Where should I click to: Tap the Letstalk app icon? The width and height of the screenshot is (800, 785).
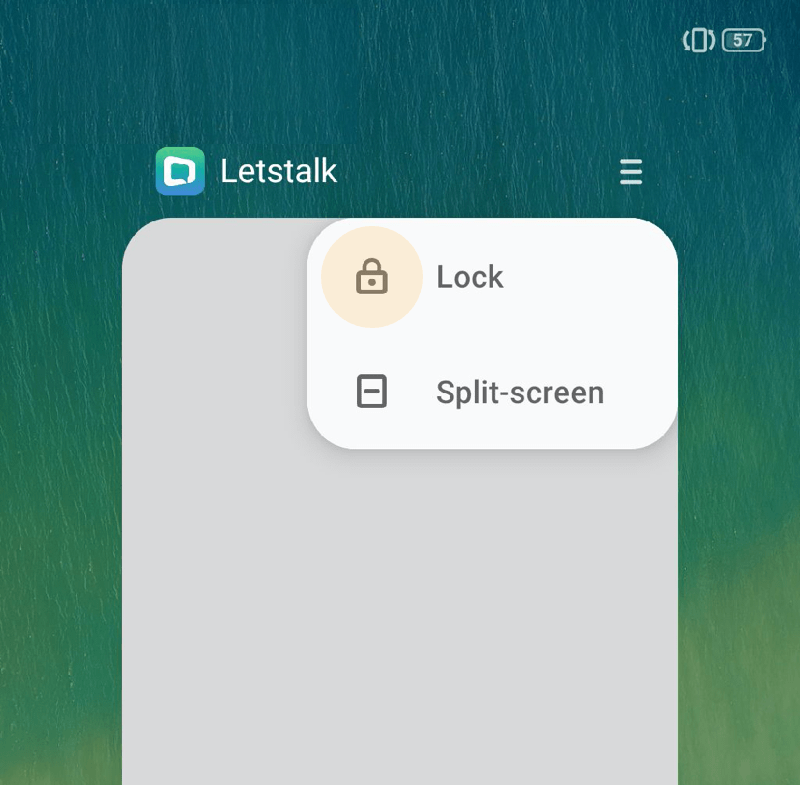tap(180, 171)
